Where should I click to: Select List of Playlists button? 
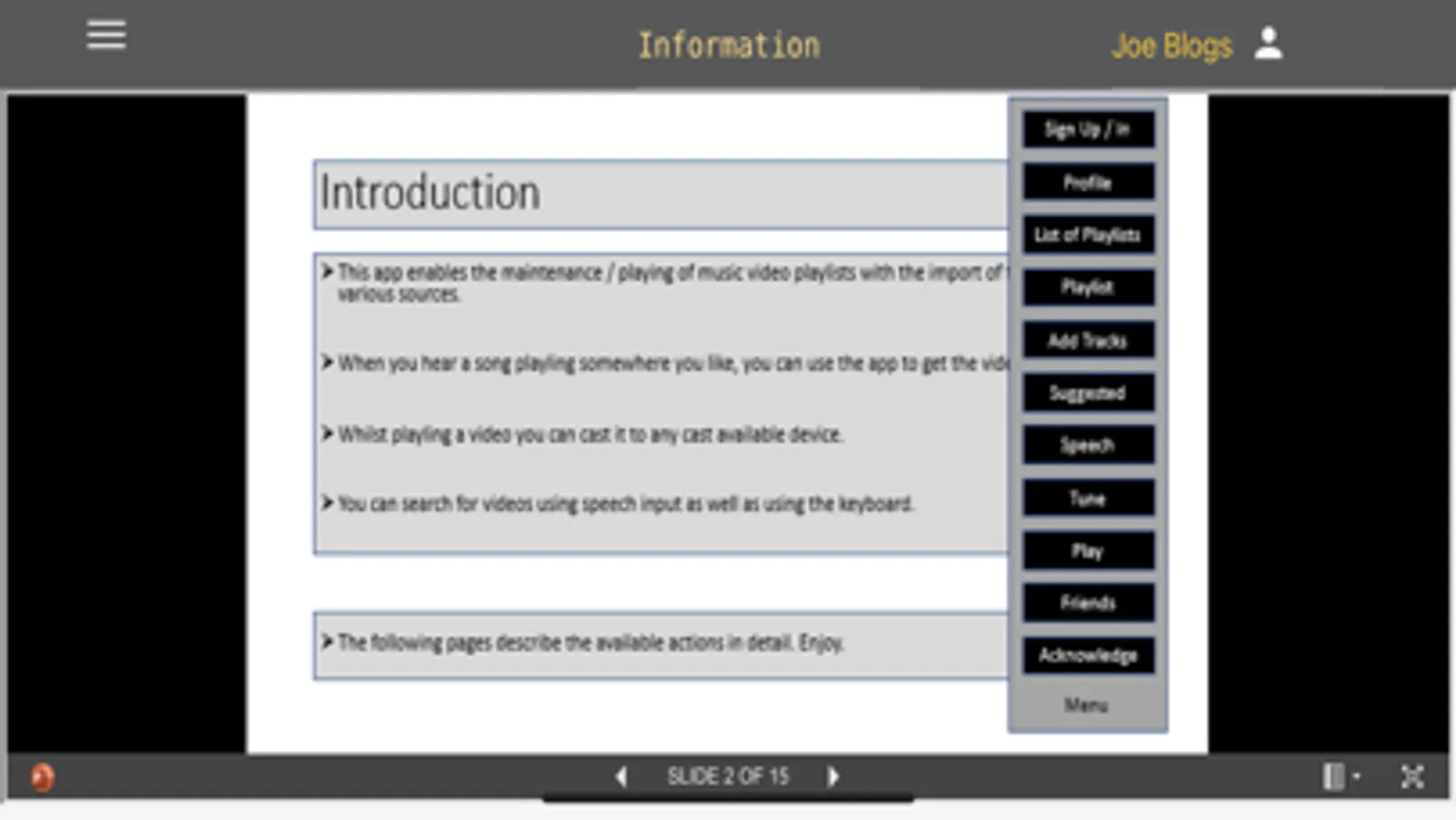pos(1088,235)
